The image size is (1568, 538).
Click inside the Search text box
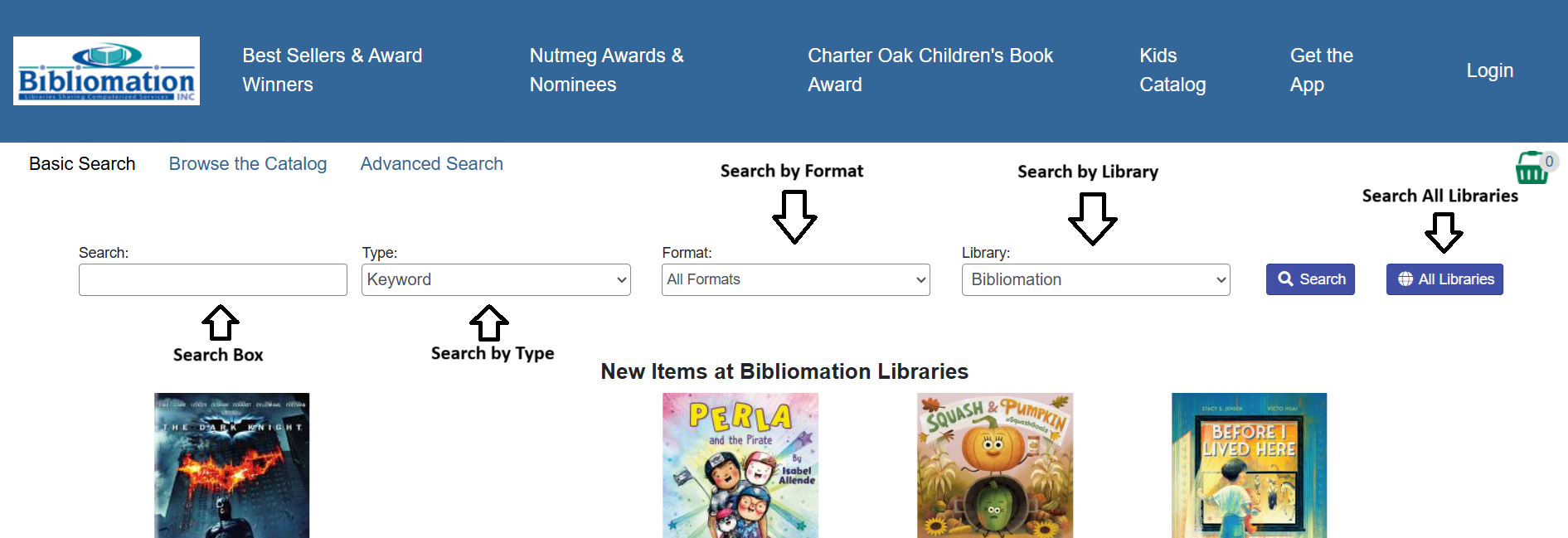coord(213,280)
